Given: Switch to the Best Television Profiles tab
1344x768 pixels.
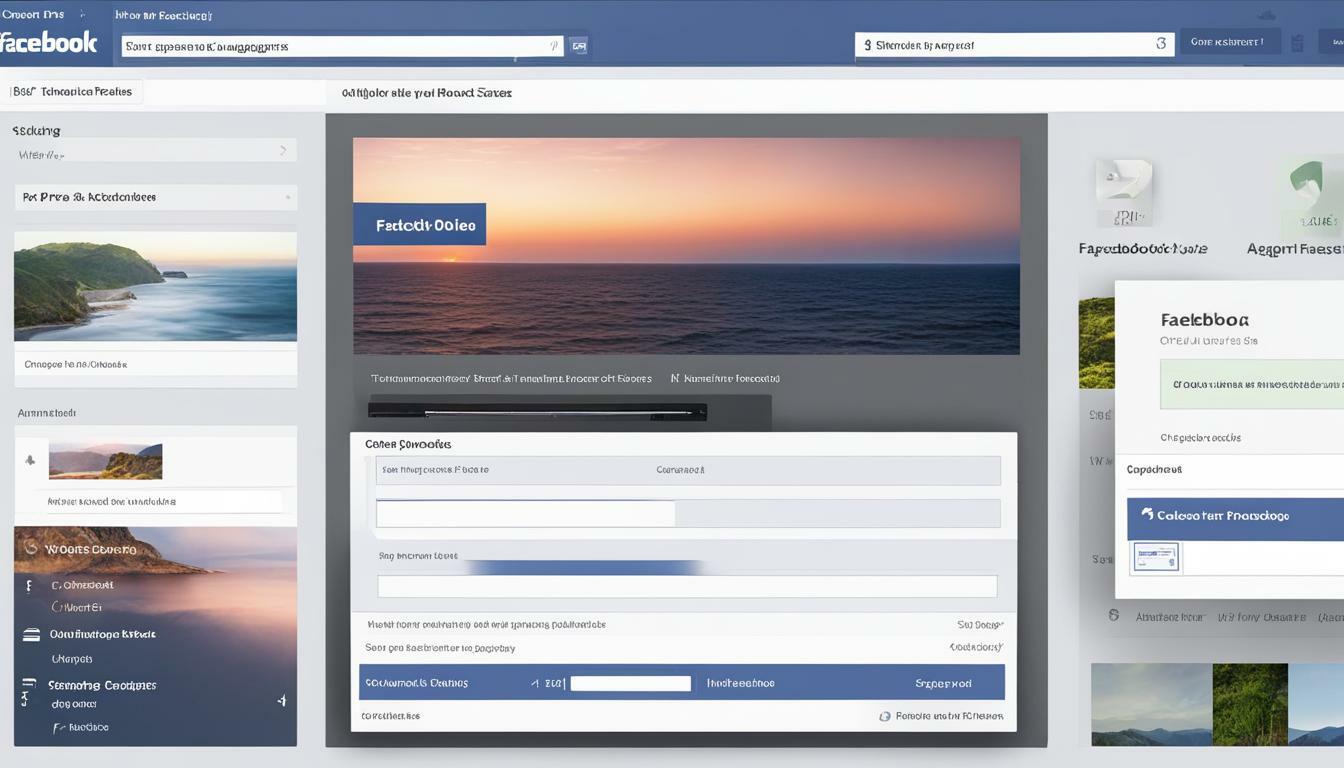Looking at the screenshot, I should click(x=73, y=91).
